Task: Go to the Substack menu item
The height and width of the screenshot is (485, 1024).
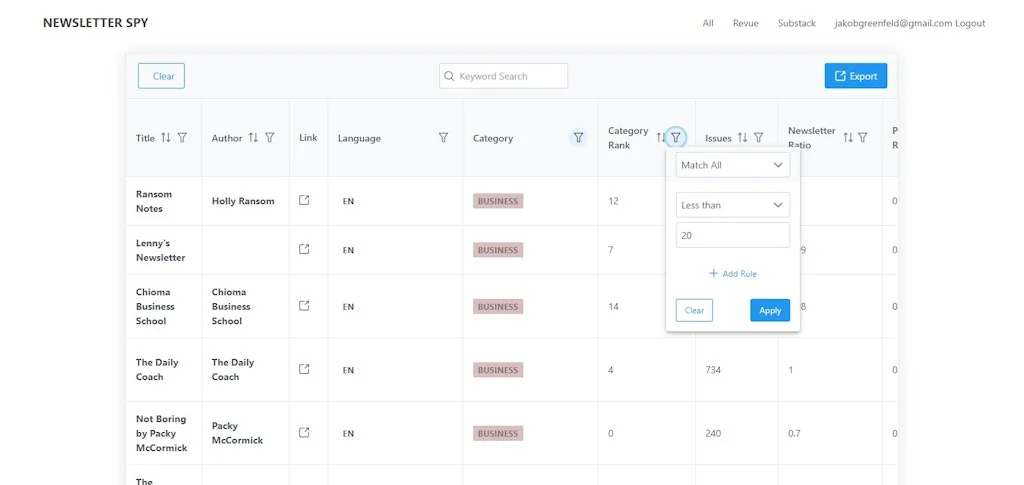Action: point(796,23)
